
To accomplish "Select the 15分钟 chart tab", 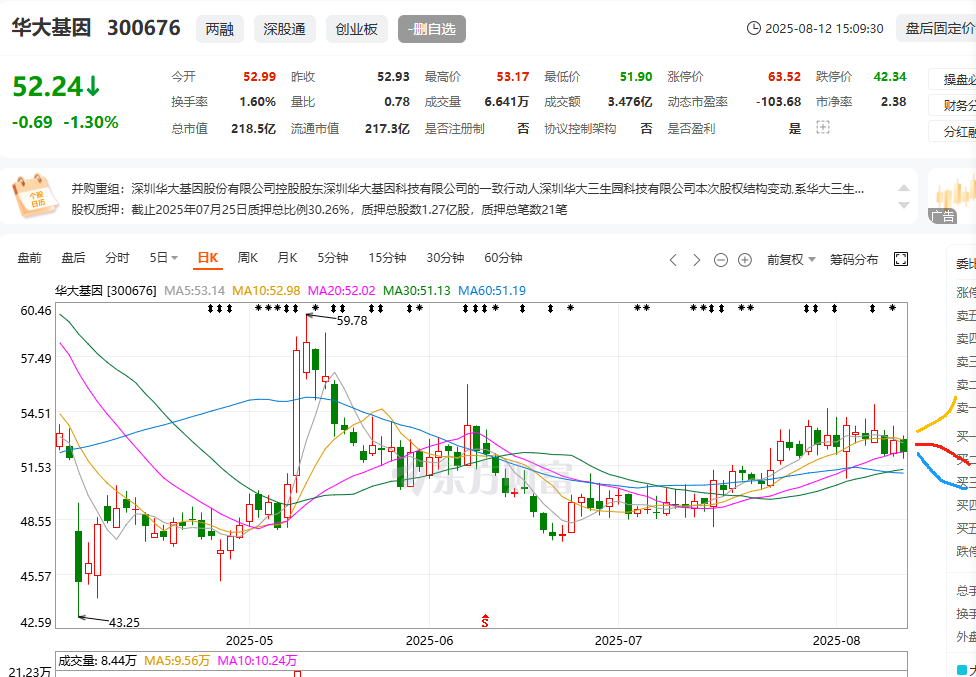I will click(387, 258).
